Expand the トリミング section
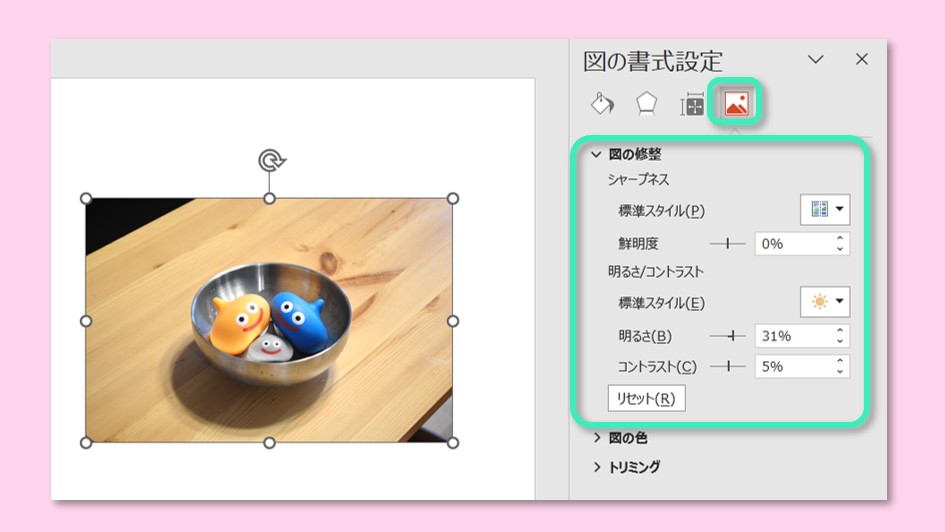 point(597,467)
